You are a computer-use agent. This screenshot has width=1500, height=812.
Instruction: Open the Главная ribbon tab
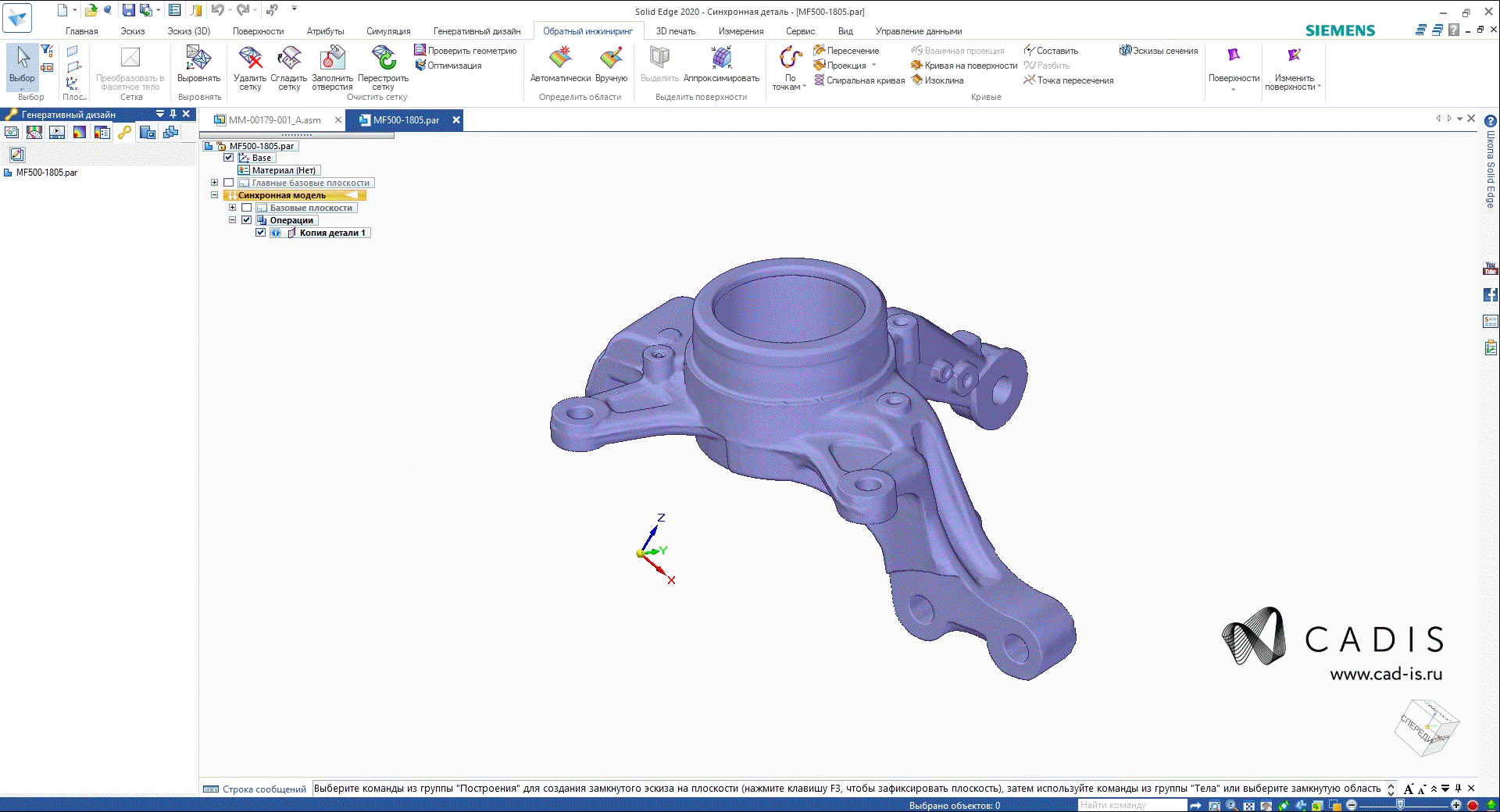[x=82, y=31]
